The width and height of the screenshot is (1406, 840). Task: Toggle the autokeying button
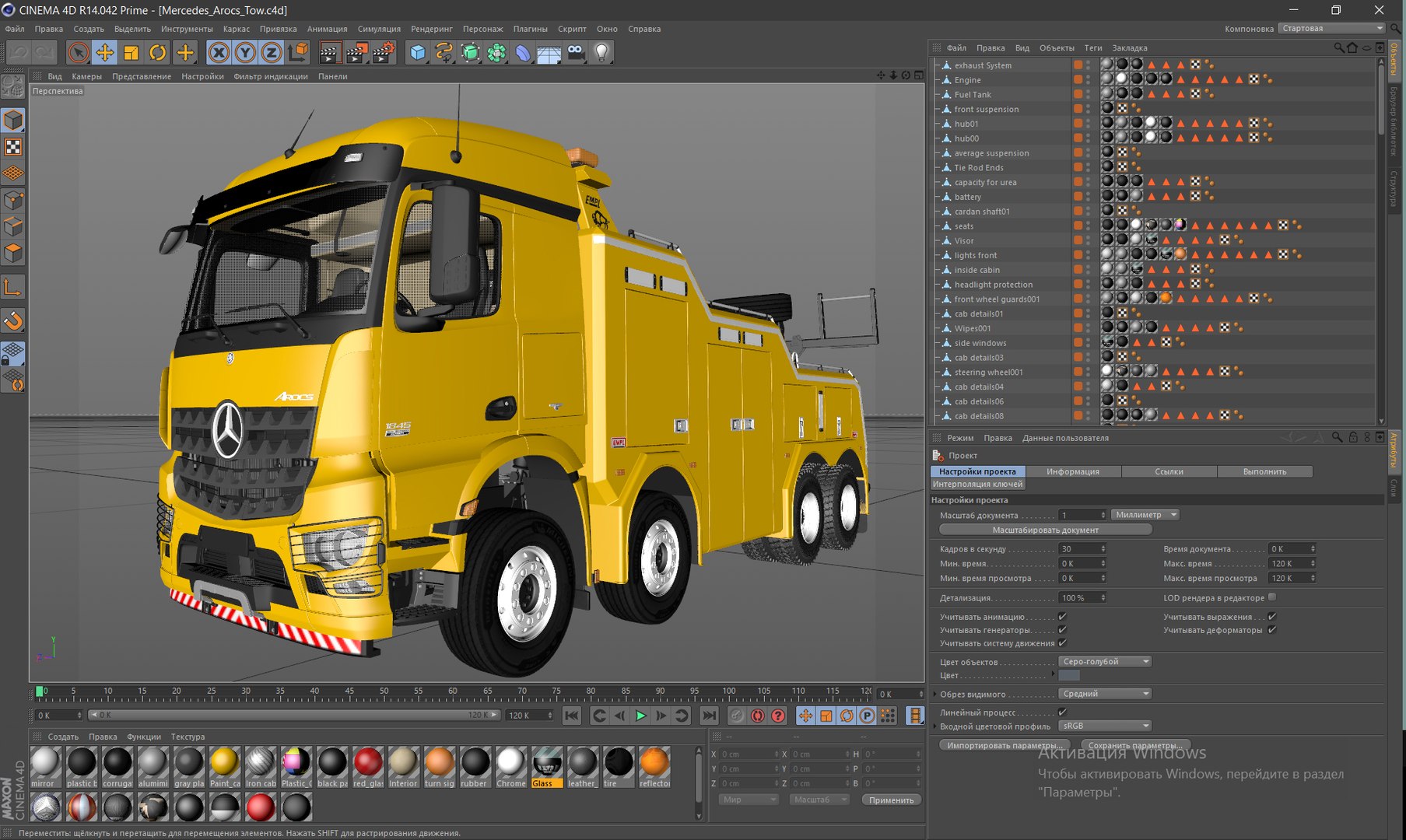pyautogui.click(x=757, y=716)
